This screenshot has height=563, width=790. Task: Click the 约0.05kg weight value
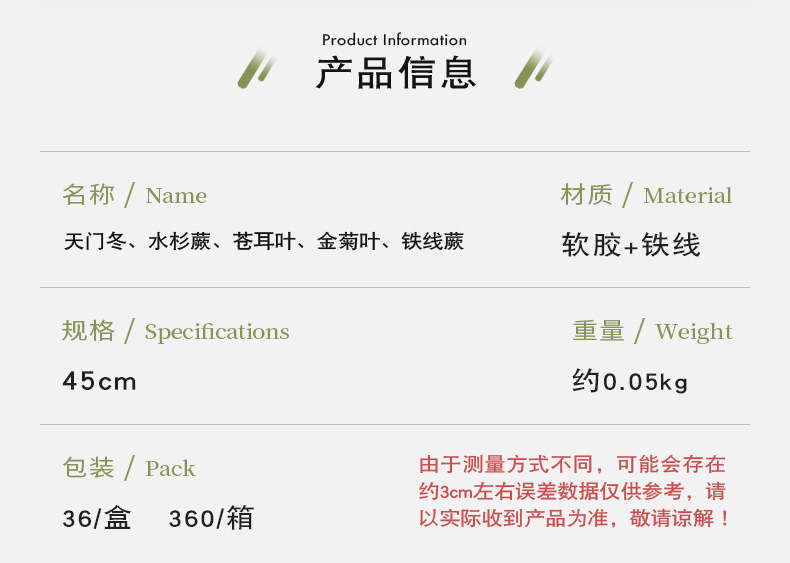(x=630, y=381)
